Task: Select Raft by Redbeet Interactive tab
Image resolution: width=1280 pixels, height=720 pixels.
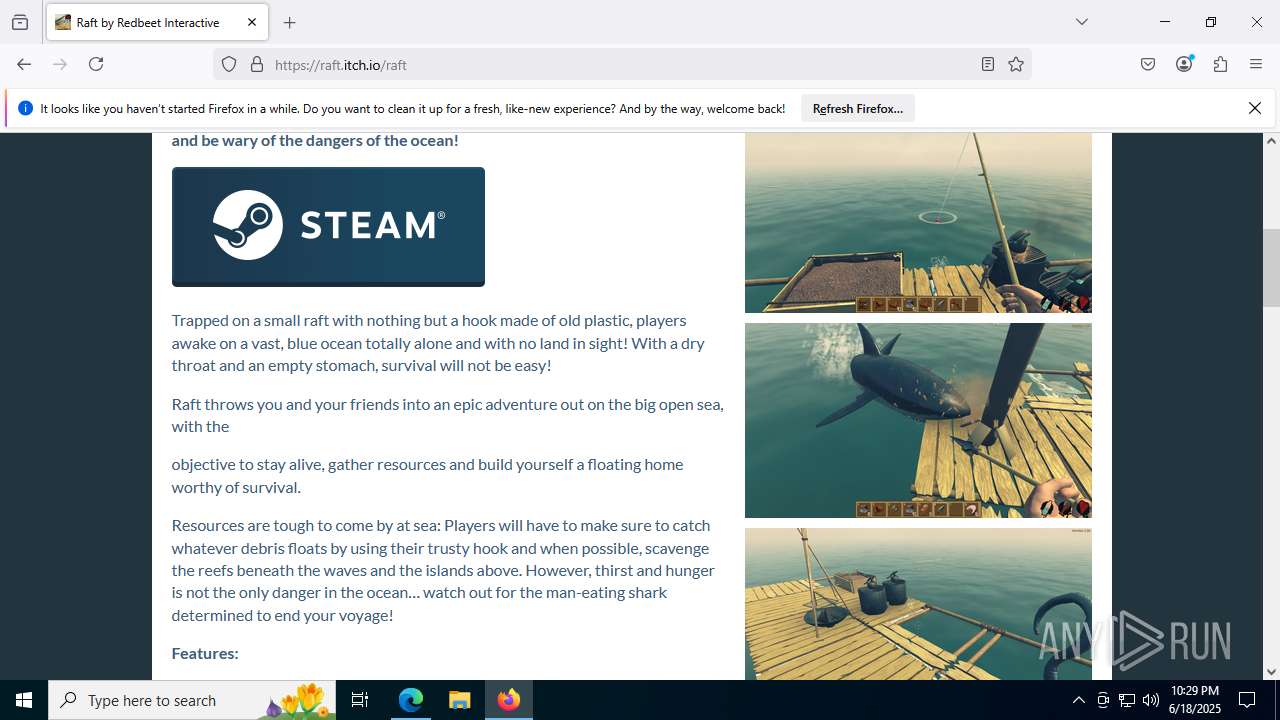Action: [x=157, y=22]
